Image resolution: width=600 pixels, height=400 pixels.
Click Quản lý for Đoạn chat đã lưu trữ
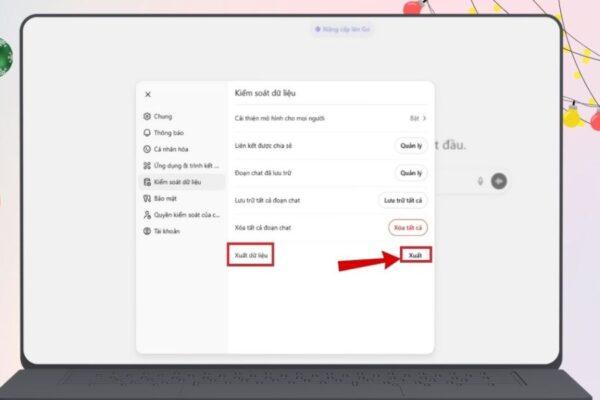tap(411, 172)
